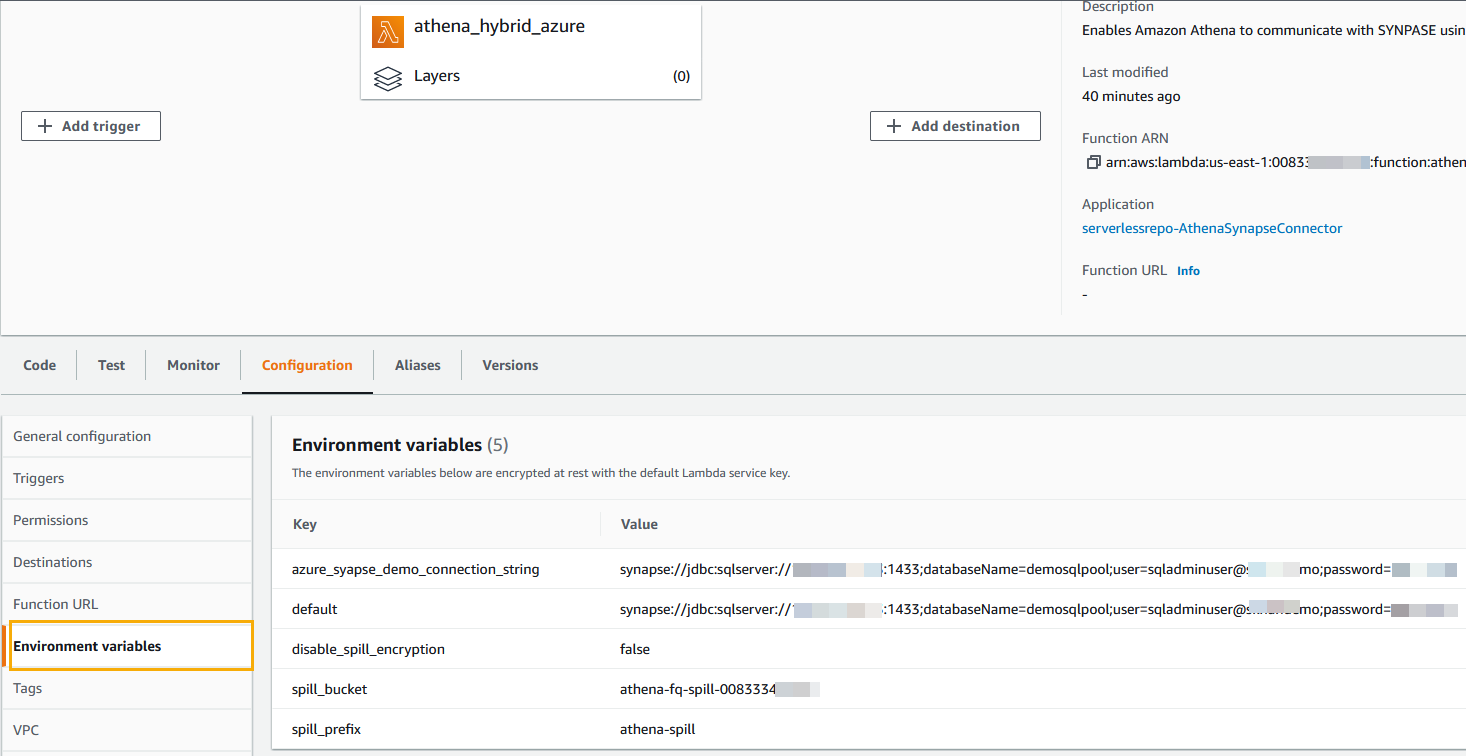Switch to the Test tab
Image resolution: width=1466 pixels, height=756 pixels.
[112, 365]
